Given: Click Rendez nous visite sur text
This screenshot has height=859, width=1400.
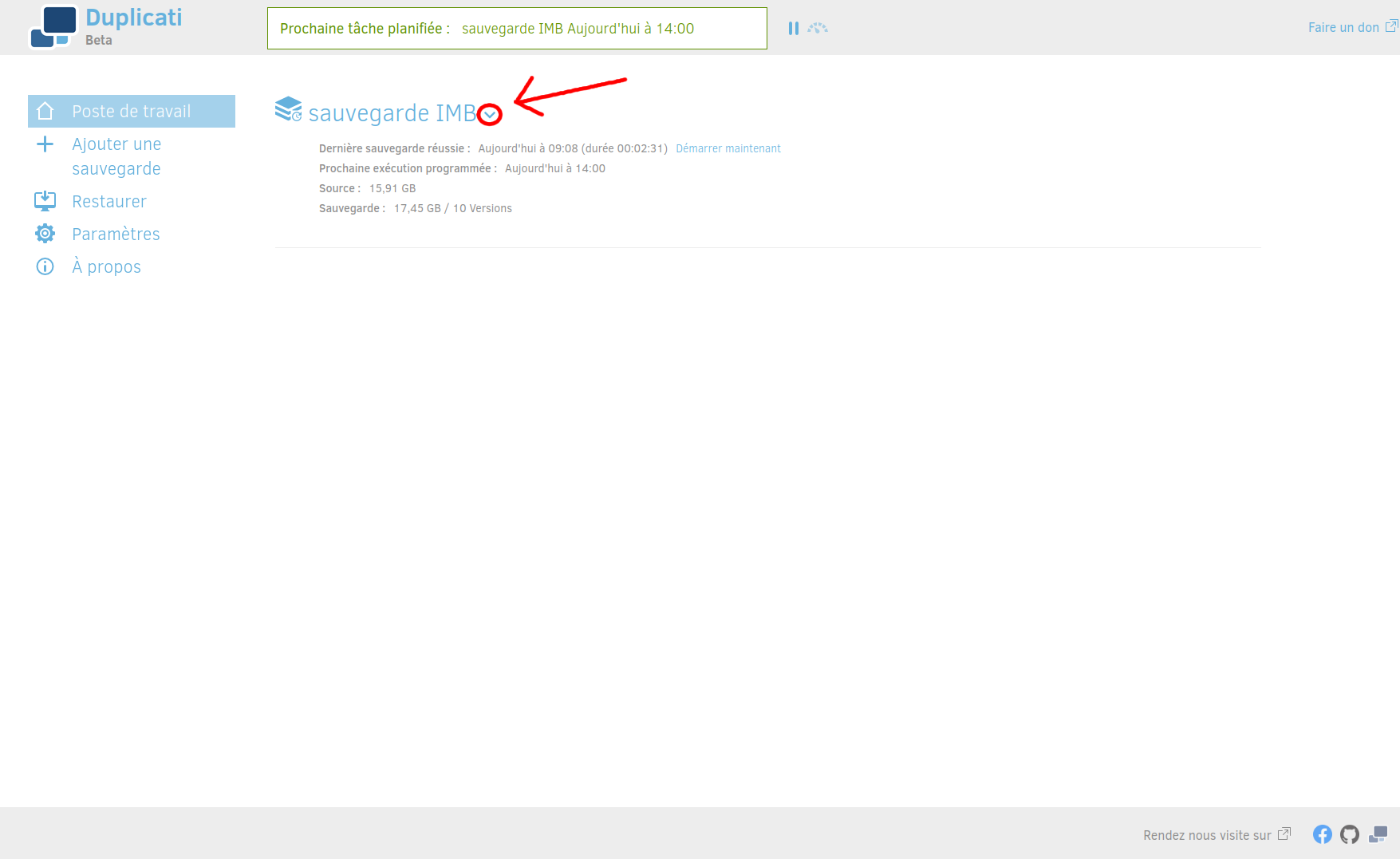Looking at the screenshot, I should click(1207, 835).
